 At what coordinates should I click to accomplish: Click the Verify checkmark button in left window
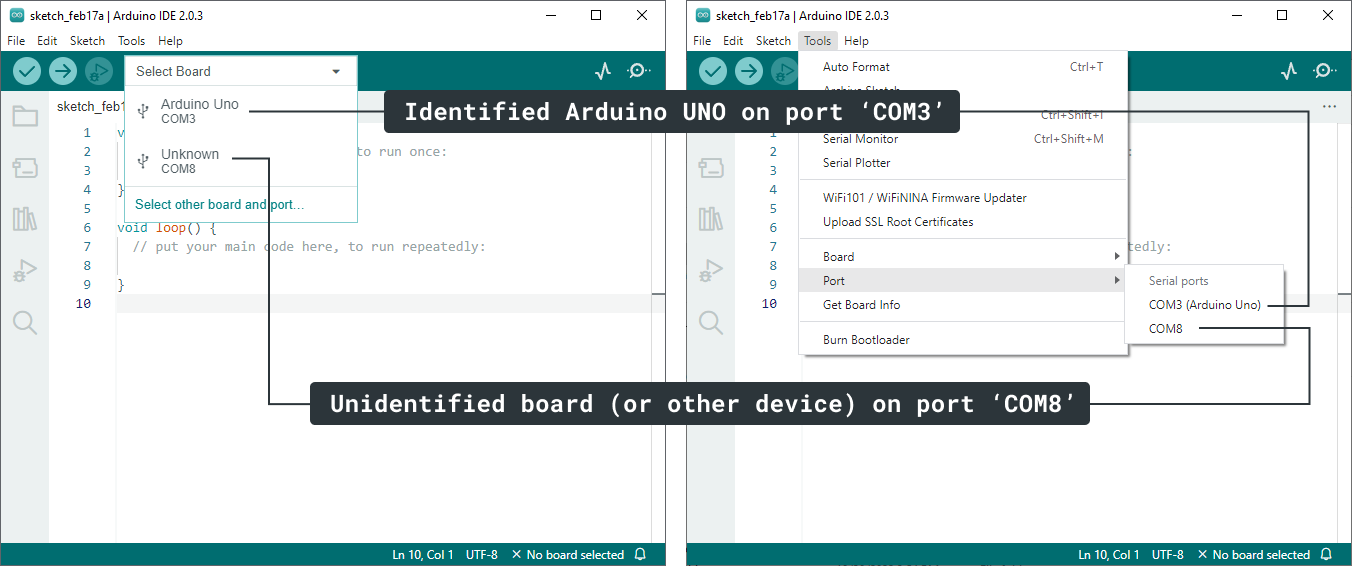pyautogui.click(x=27, y=71)
